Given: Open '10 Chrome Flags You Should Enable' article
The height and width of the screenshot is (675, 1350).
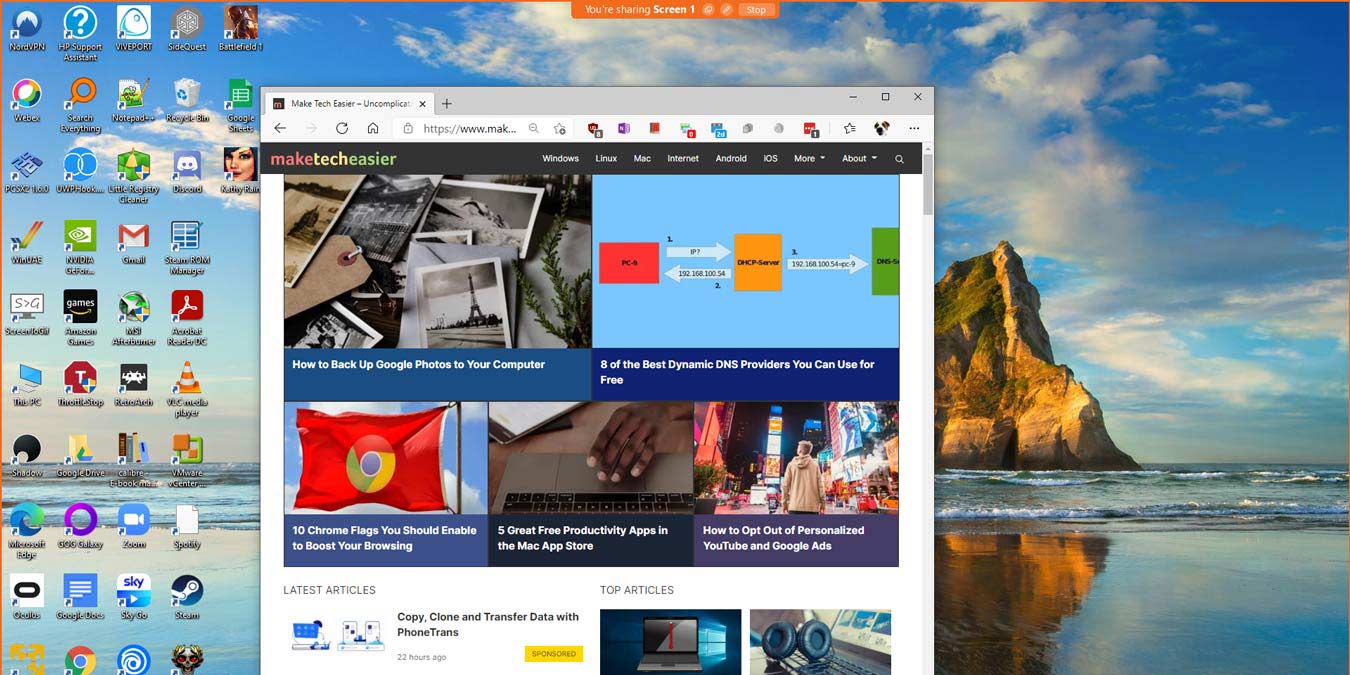Looking at the screenshot, I should (x=384, y=538).
